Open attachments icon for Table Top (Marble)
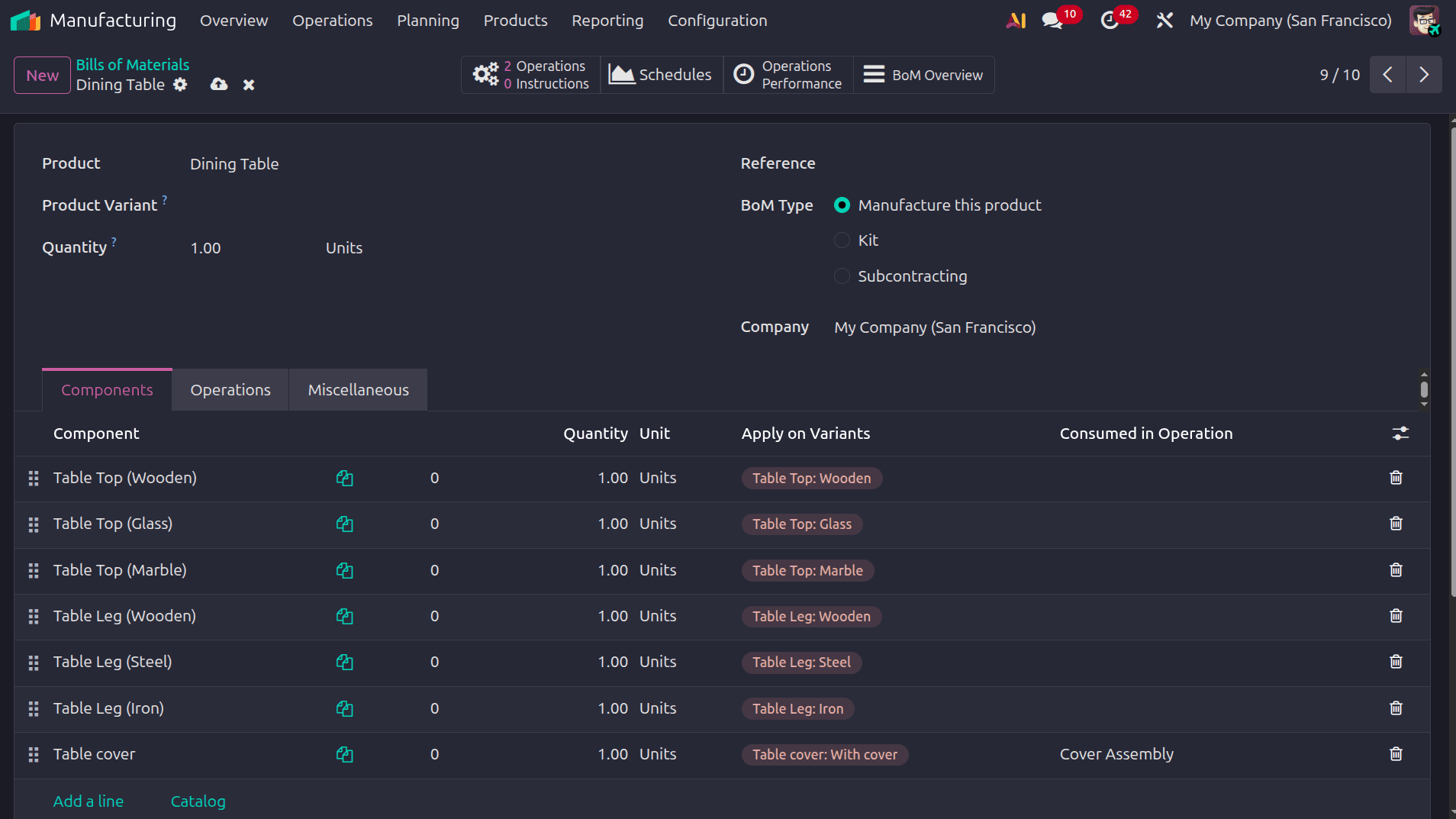1456x819 pixels. tap(345, 570)
